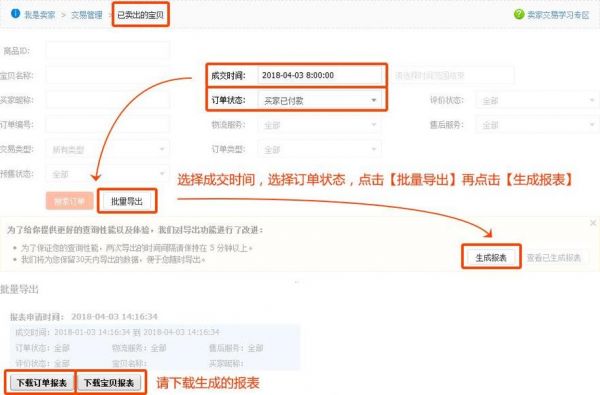Open the 售后服务 dropdown
The width and height of the screenshot is (600, 395).
click(x=537, y=125)
